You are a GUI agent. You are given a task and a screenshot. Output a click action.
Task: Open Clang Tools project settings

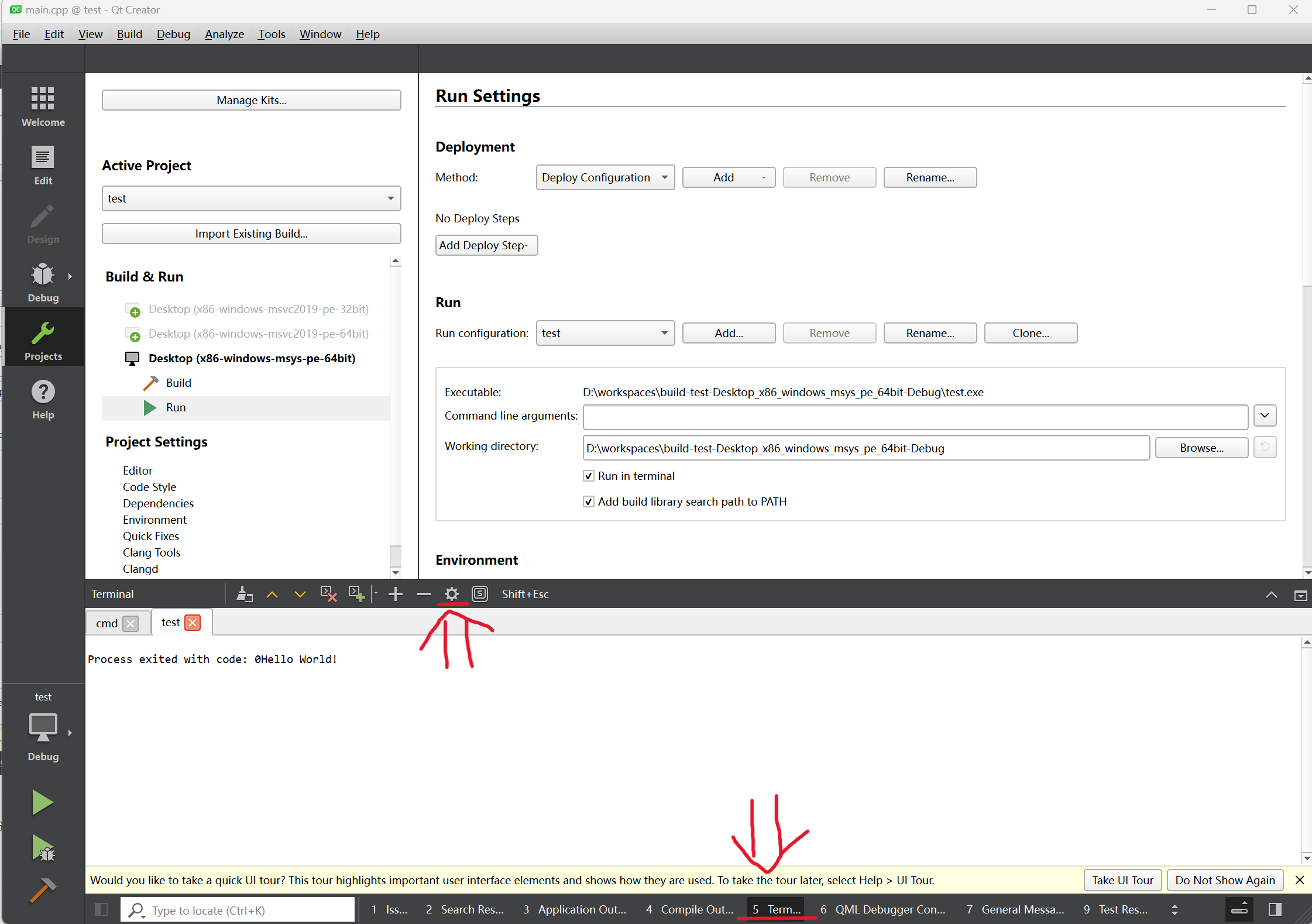click(152, 552)
